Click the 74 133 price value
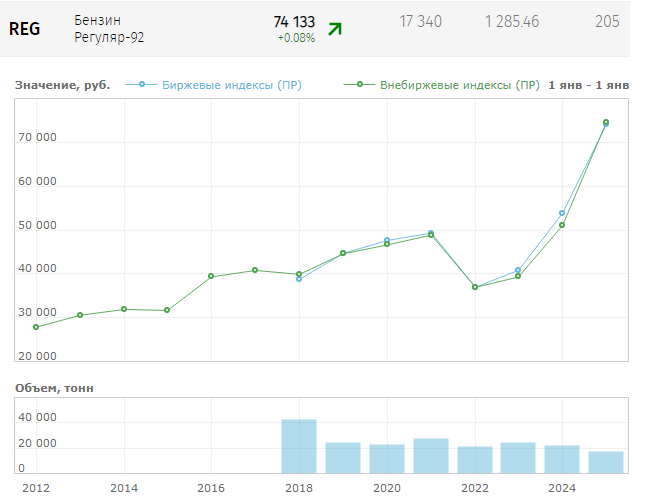Screen dimensions: 648x500 point(294,21)
